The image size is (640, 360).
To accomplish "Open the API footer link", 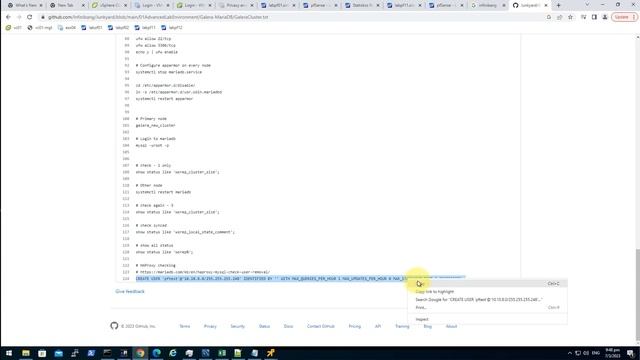I will [x=378, y=326].
